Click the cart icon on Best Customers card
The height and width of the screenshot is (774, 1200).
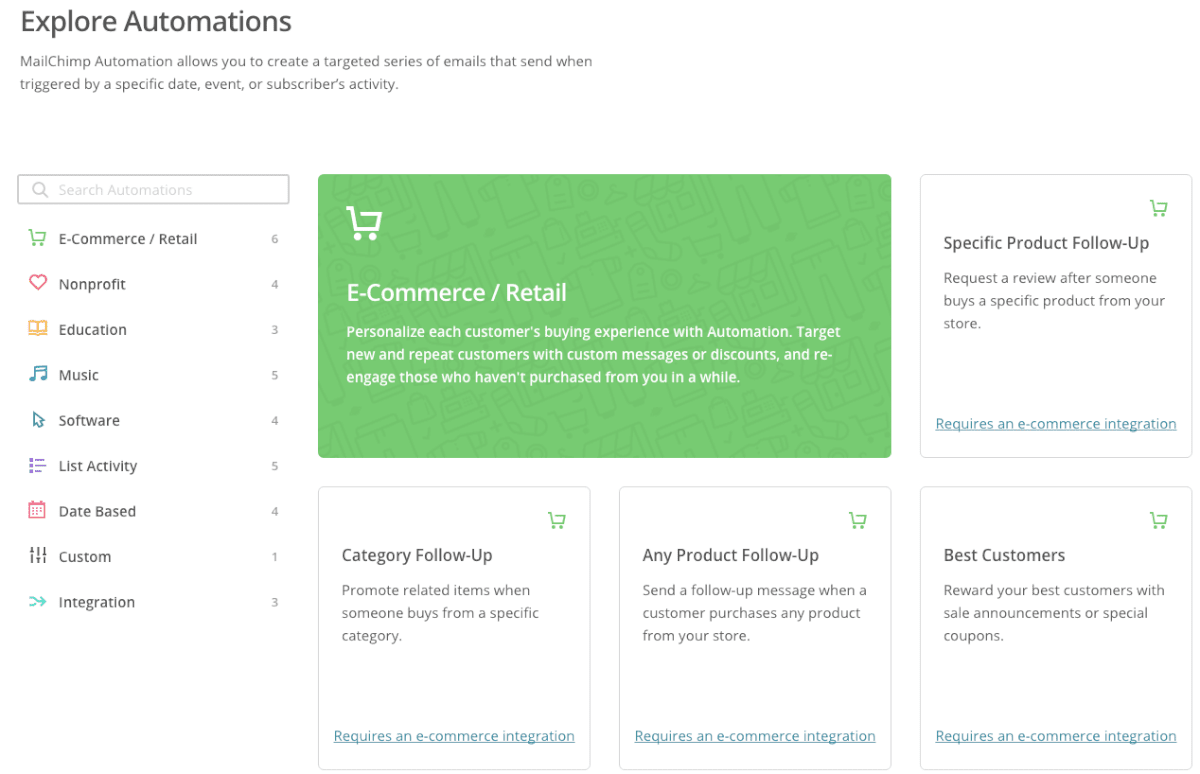coord(1158,520)
